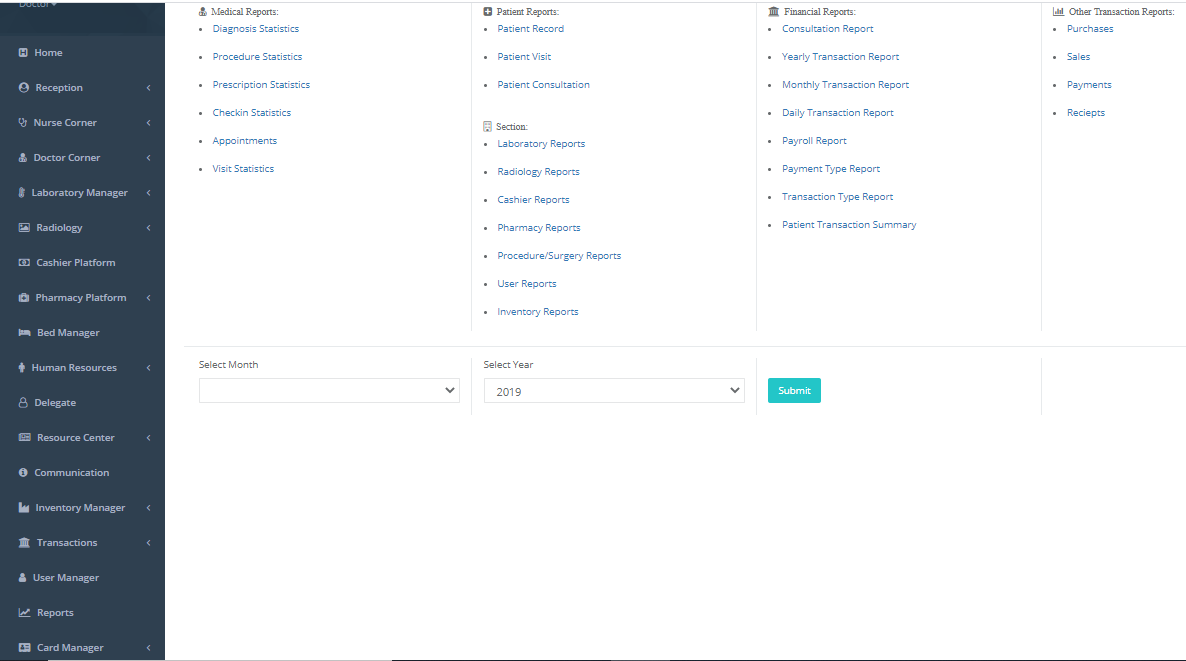Click the User Manager person icon

click(x=23, y=578)
